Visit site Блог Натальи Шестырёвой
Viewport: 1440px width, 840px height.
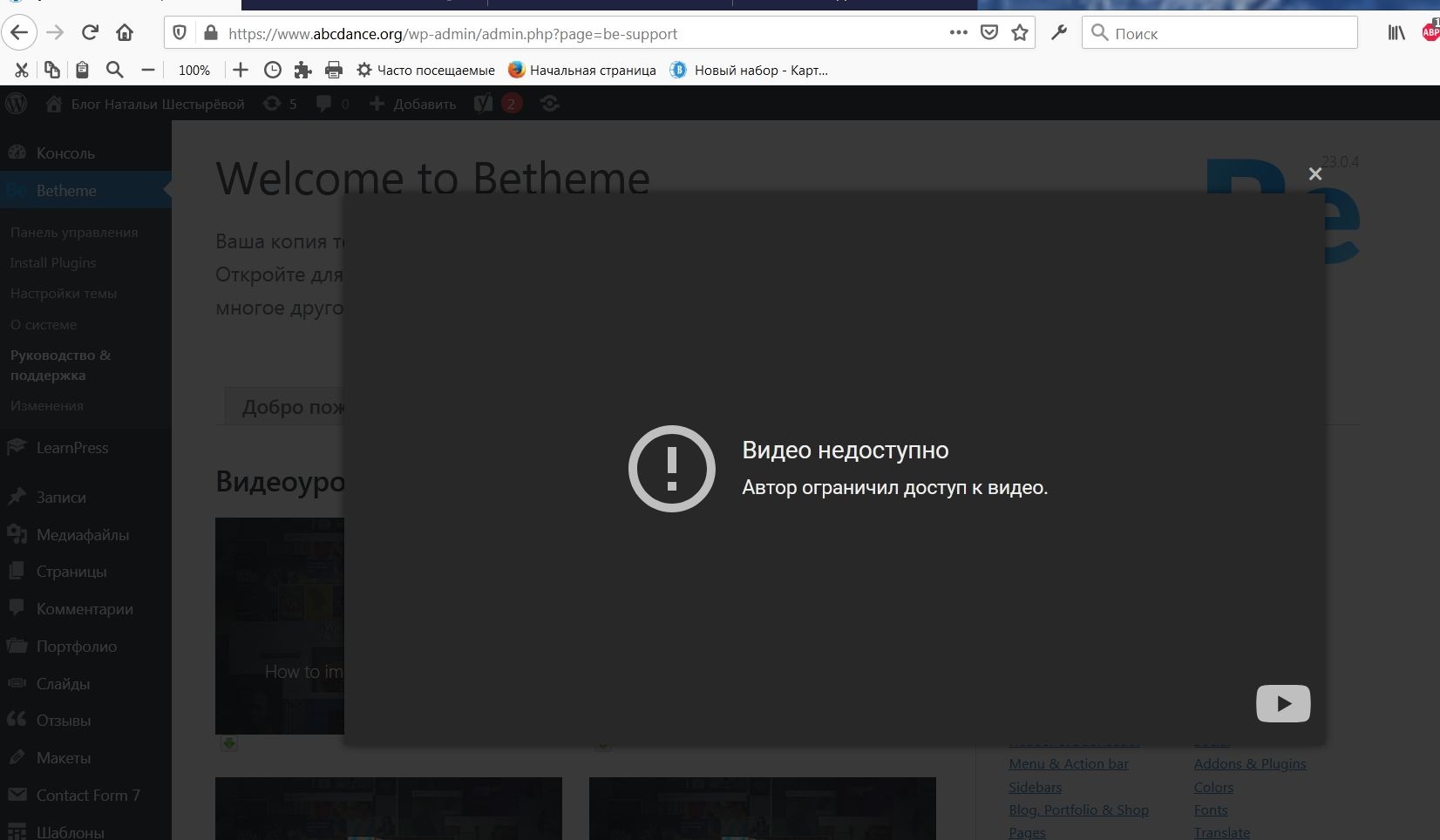click(x=146, y=104)
